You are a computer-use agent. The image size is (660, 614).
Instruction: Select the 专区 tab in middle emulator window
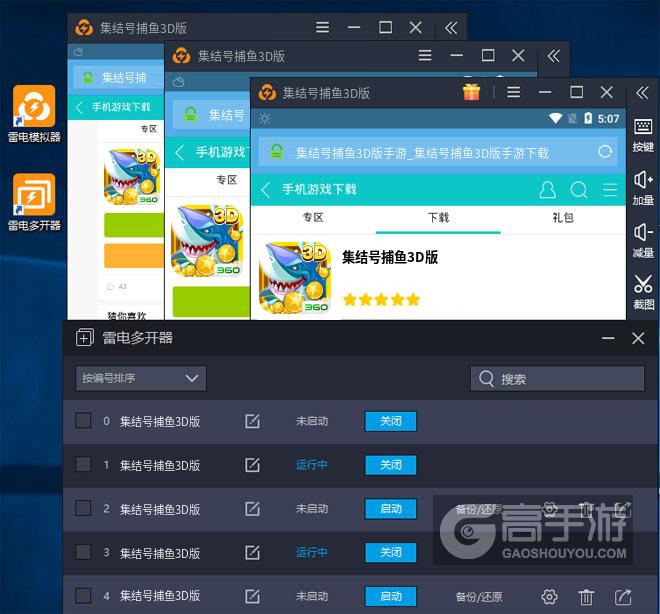point(226,180)
